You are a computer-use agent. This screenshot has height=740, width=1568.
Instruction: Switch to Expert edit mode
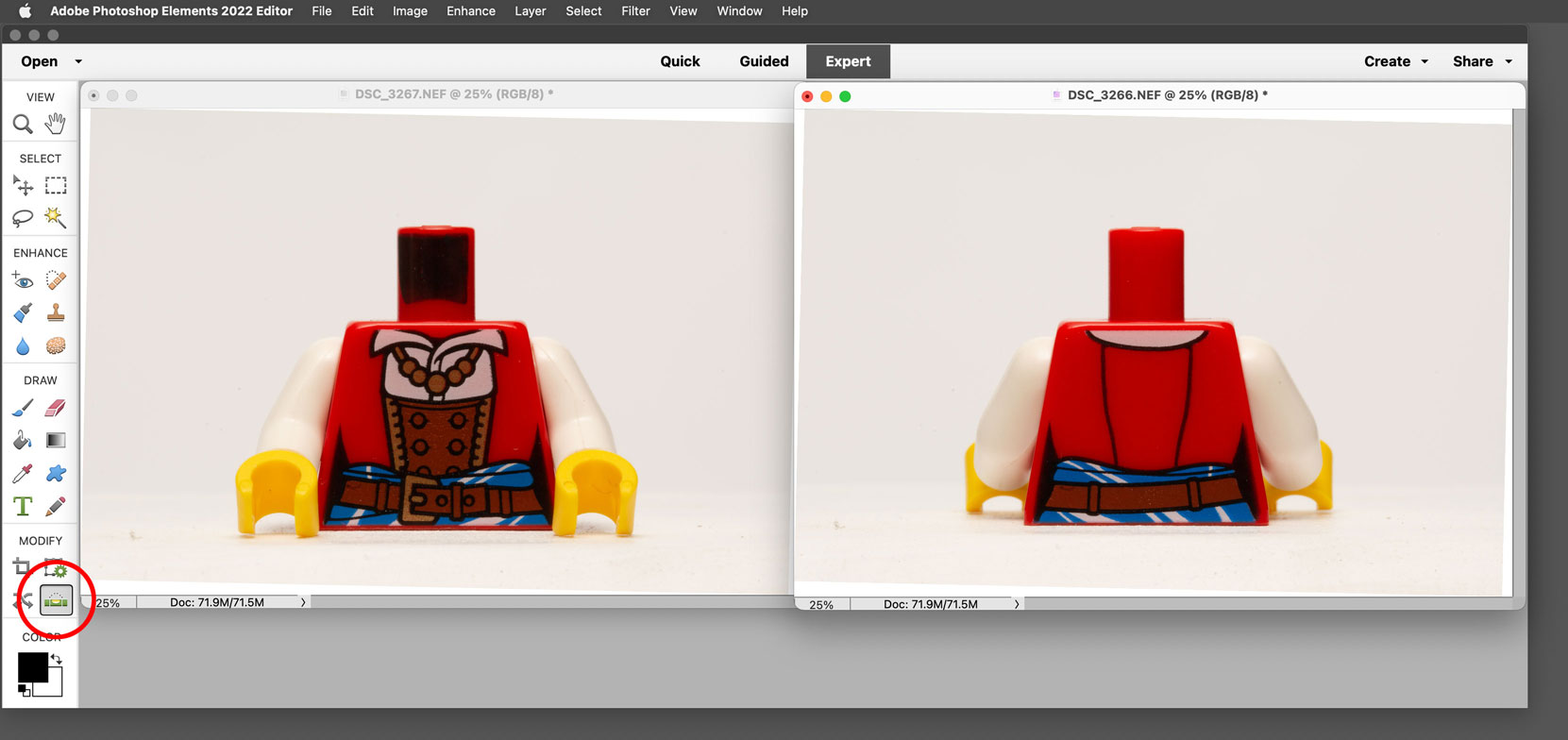(848, 61)
